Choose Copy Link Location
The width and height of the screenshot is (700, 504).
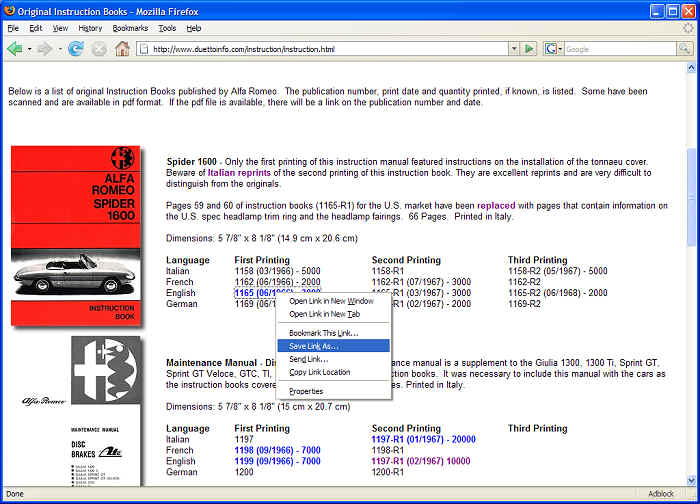click(333, 372)
